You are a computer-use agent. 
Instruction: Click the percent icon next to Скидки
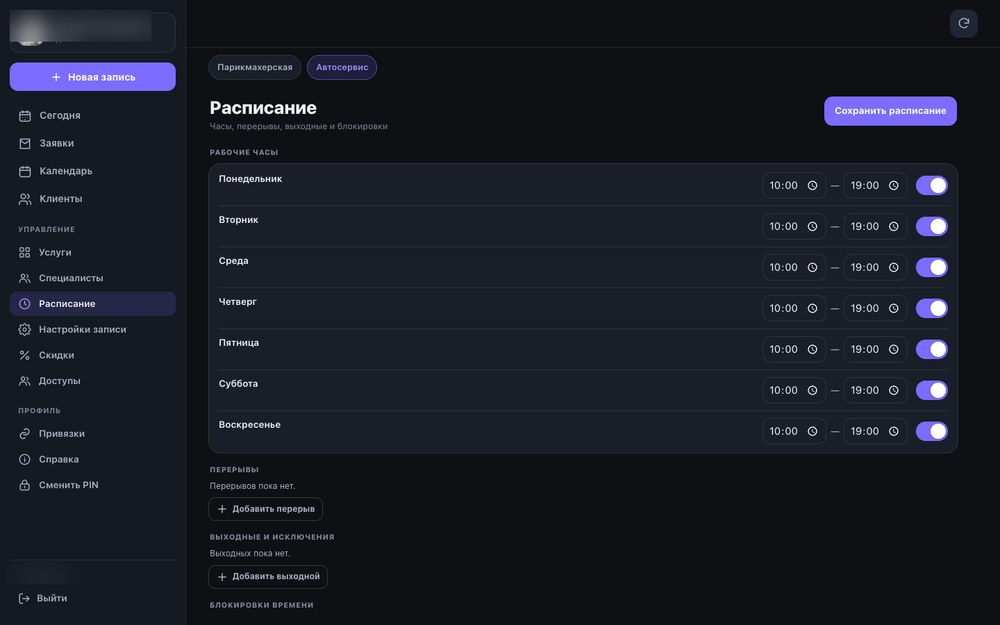coord(24,355)
